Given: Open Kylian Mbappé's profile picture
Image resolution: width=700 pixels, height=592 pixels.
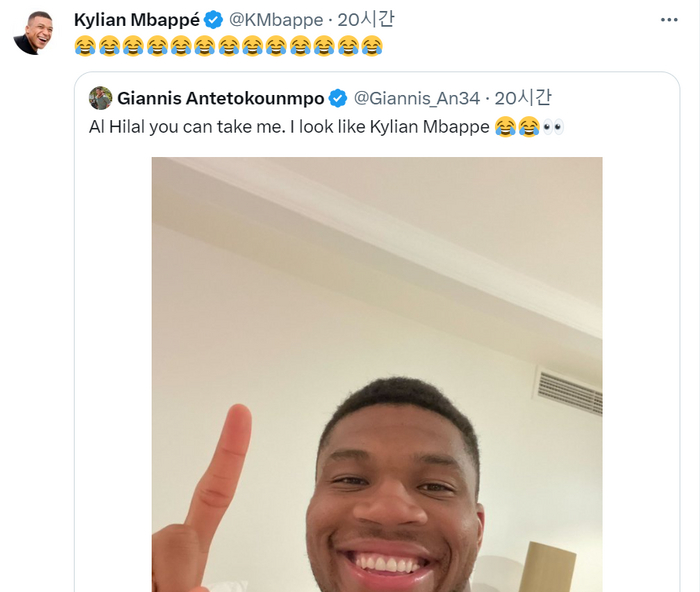Looking at the screenshot, I should 33,33.
